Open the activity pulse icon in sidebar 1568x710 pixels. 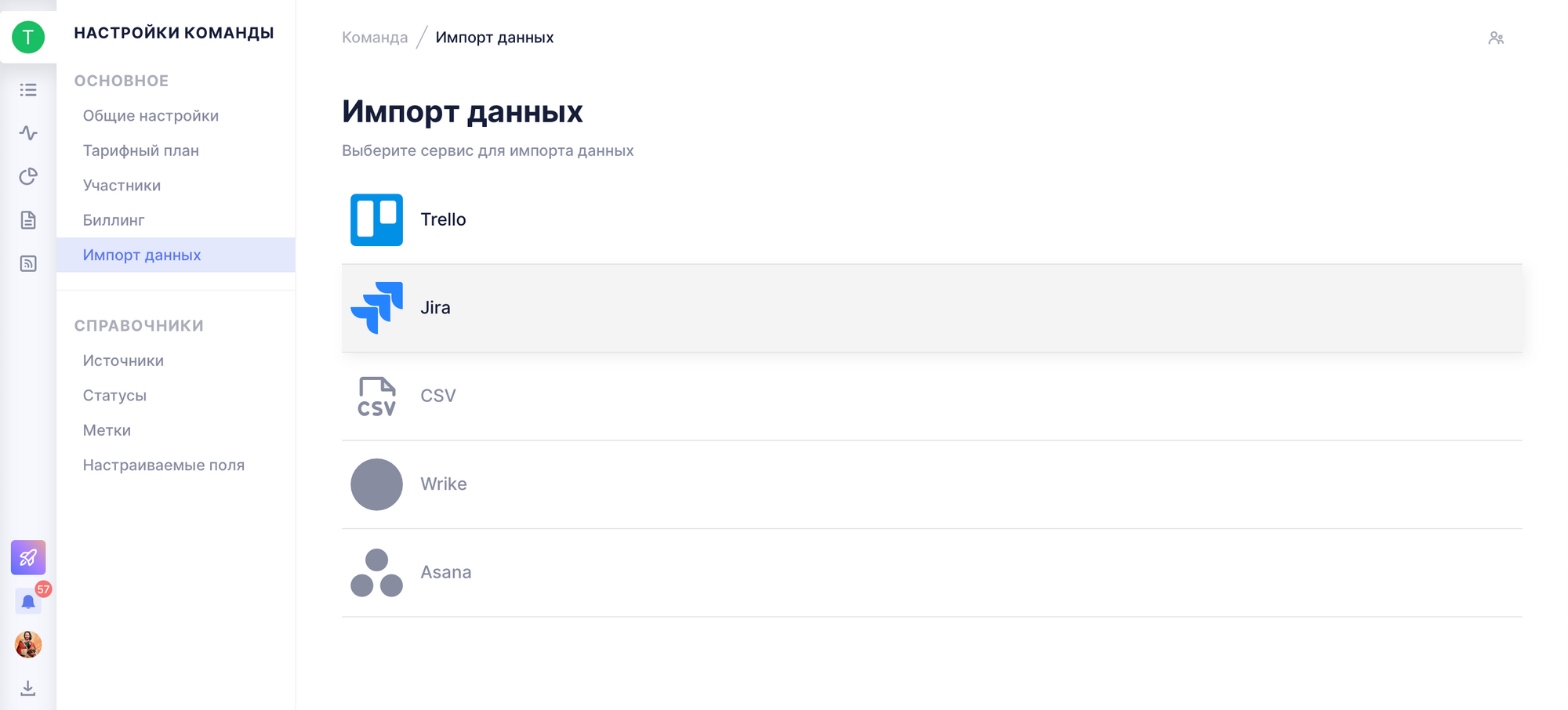tap(28, 133)
